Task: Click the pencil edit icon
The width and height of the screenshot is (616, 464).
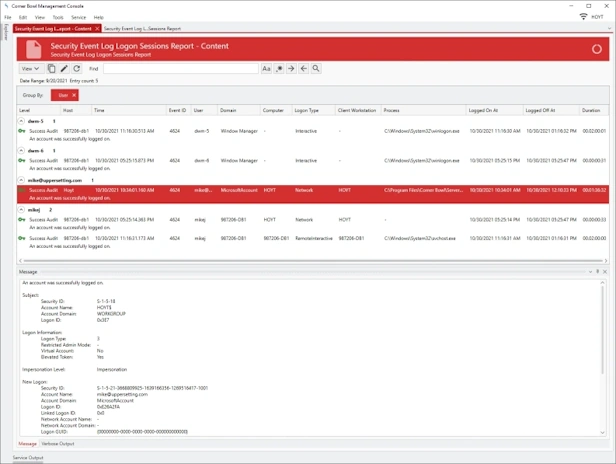Action: point(64,69)
